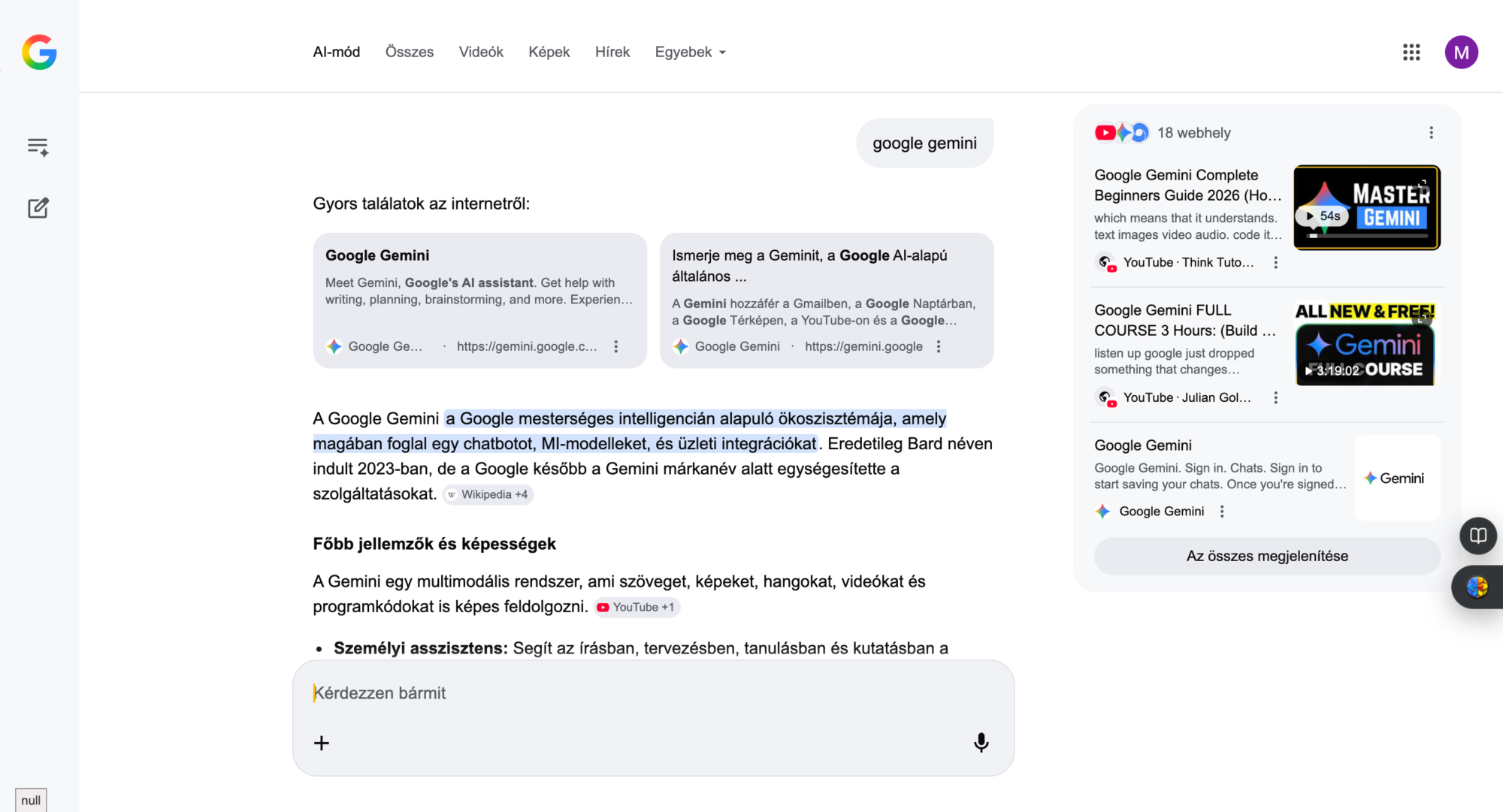Open the YouTube +1 source chip
Screen dimensions: 1503x812
point(636,606)
